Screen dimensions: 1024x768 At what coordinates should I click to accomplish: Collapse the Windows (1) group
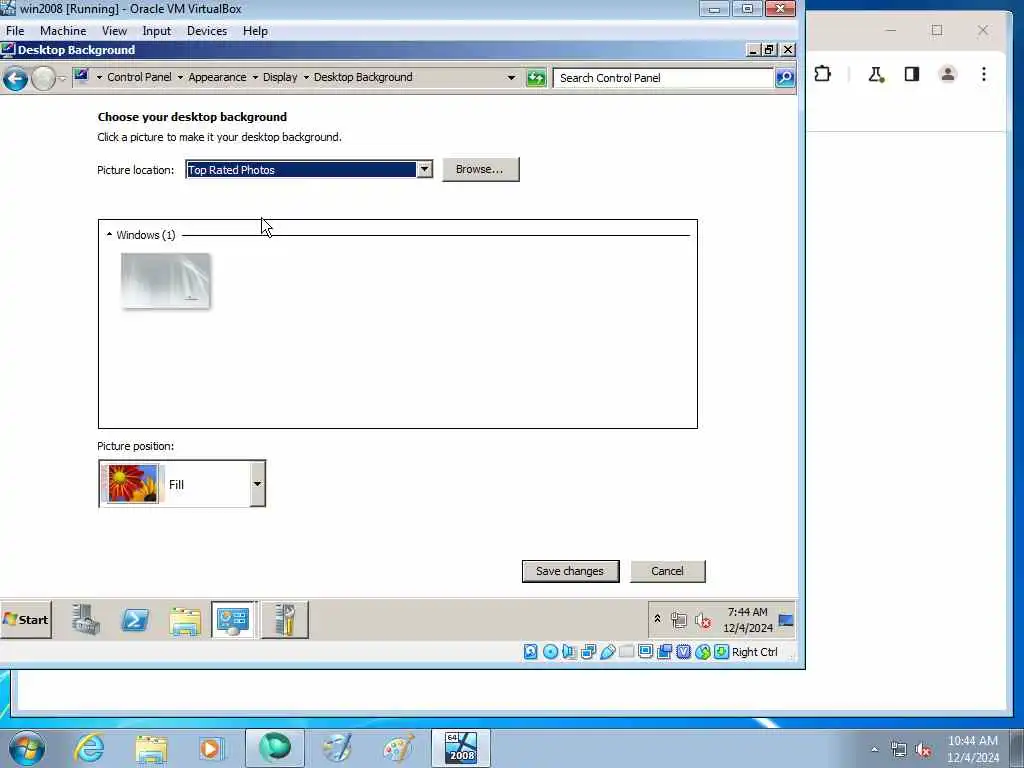coord(109,234)
